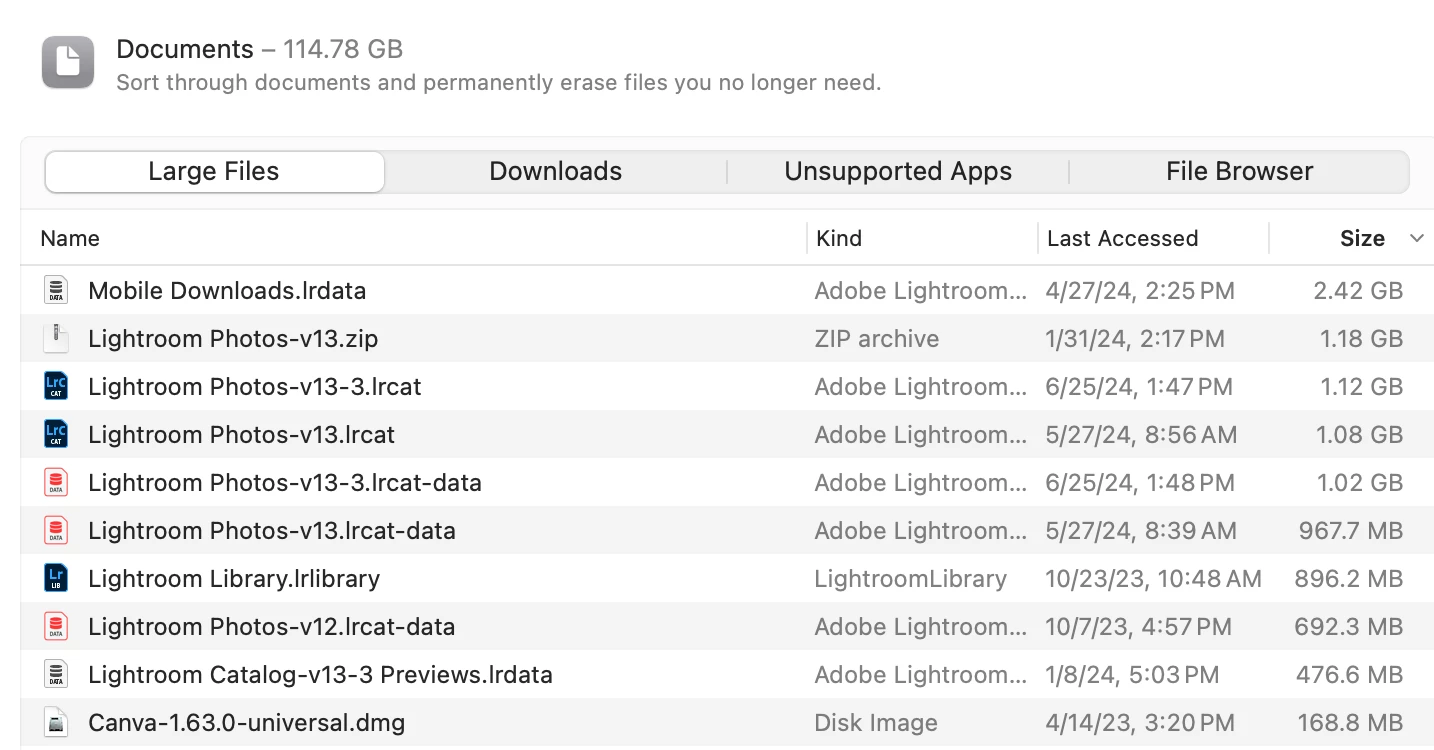
Task: Open the File Browser tab
Action: tap(1239, 172)
